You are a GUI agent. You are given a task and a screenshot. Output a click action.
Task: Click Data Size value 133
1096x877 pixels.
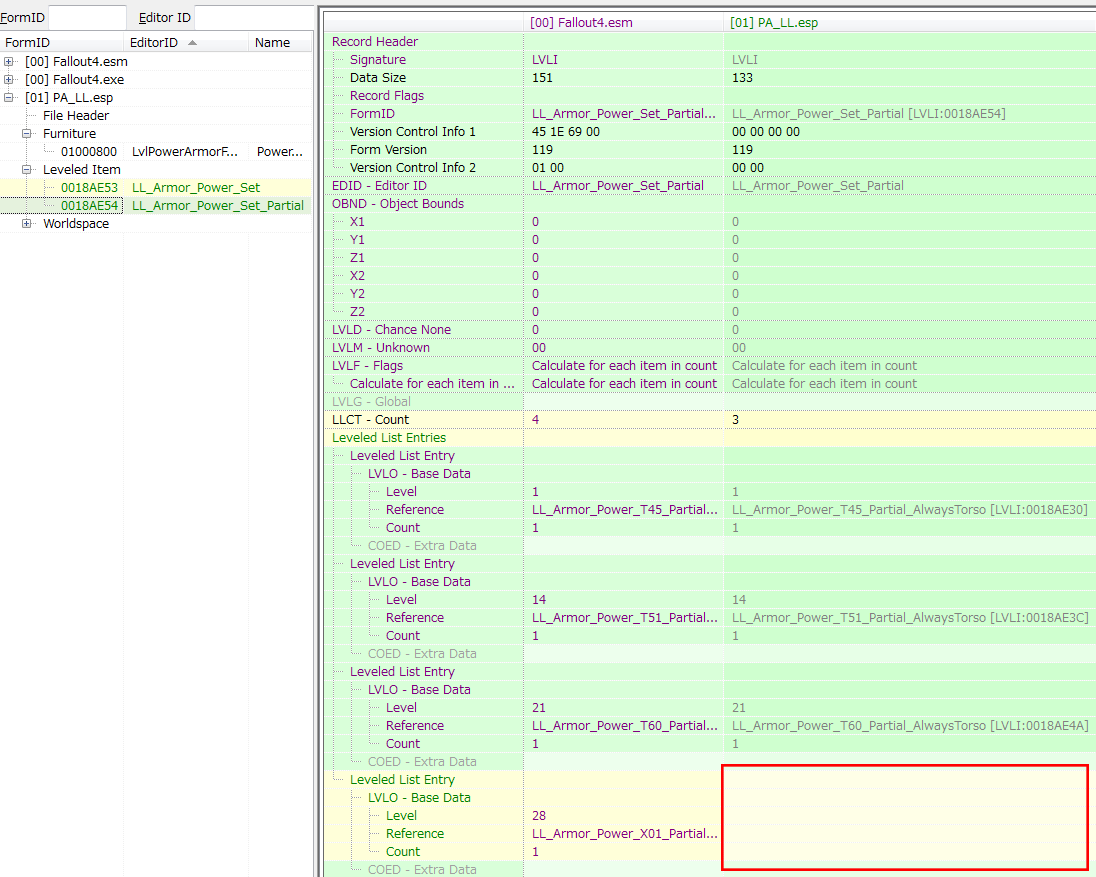coord(742,78)
